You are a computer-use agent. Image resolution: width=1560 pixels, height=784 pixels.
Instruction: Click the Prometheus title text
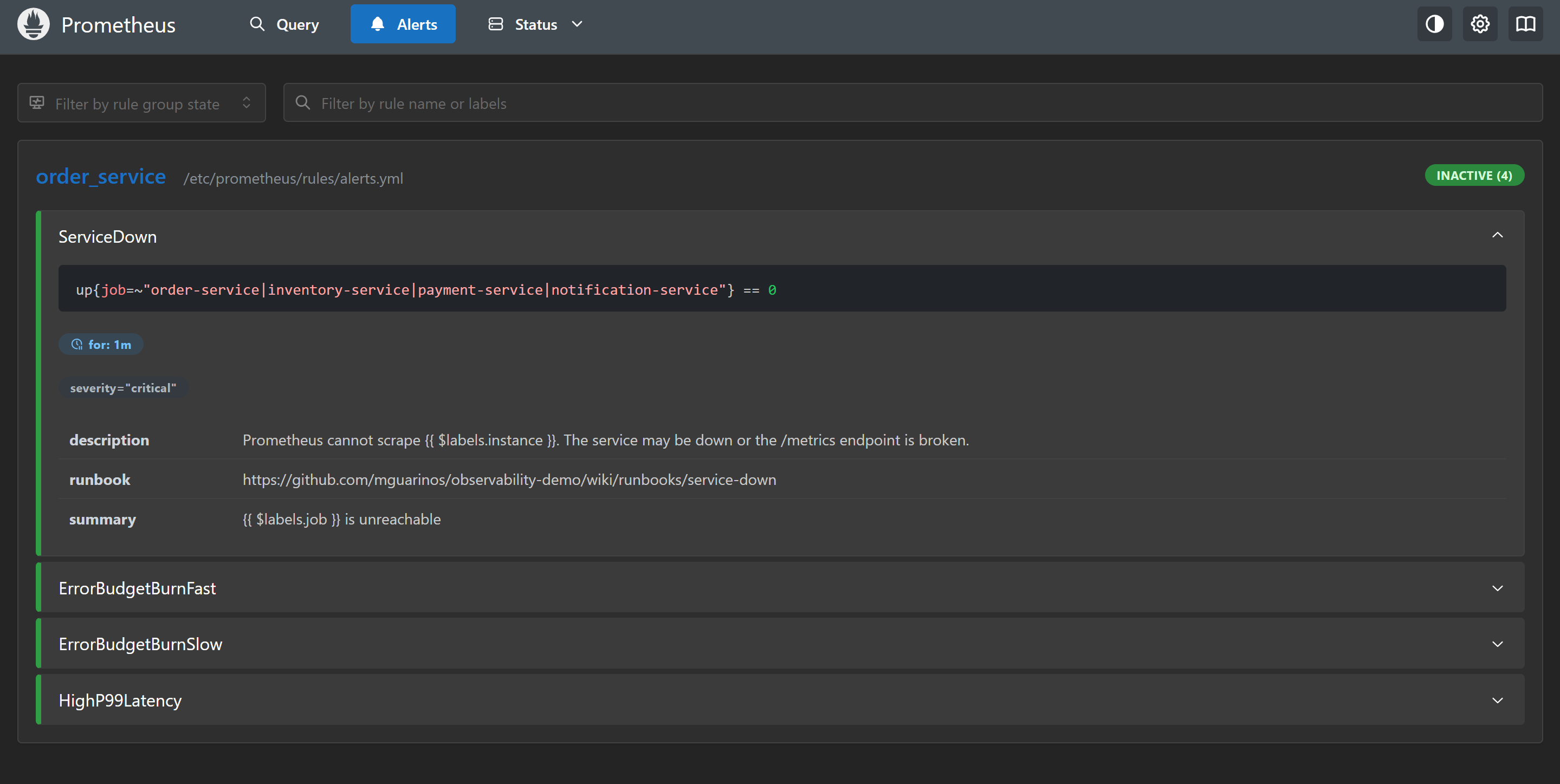(118, 25)
